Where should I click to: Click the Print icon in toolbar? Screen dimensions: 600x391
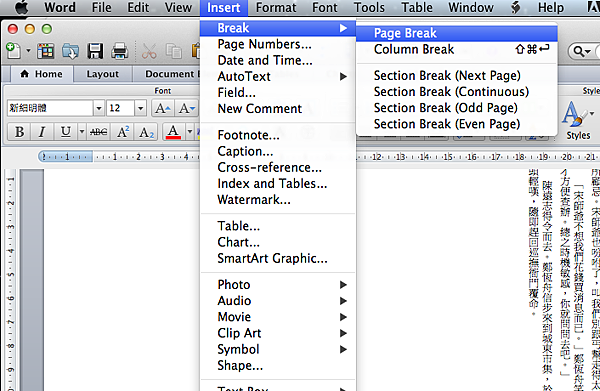119,51
